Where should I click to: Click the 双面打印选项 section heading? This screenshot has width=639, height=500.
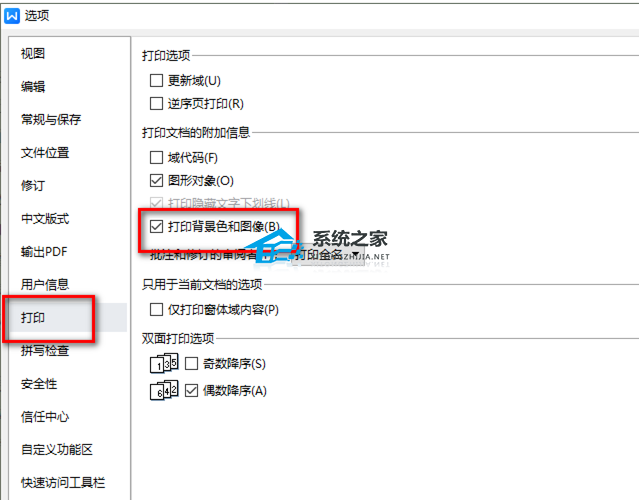[178, 338]
